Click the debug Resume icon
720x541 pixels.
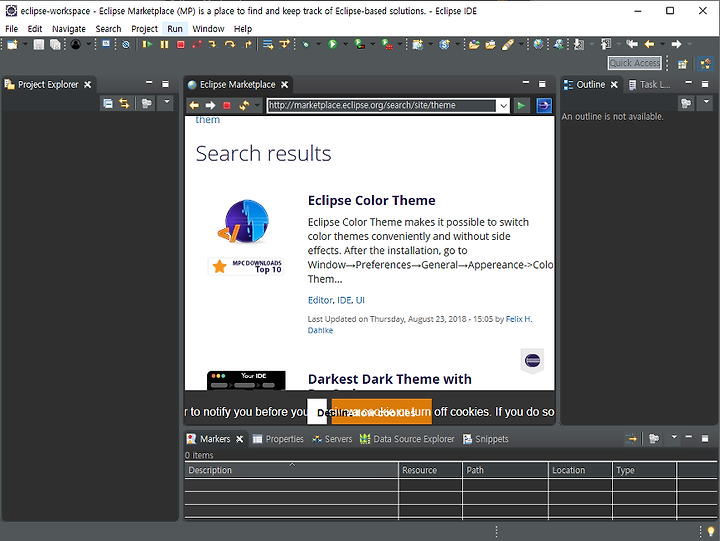[147, 45]
